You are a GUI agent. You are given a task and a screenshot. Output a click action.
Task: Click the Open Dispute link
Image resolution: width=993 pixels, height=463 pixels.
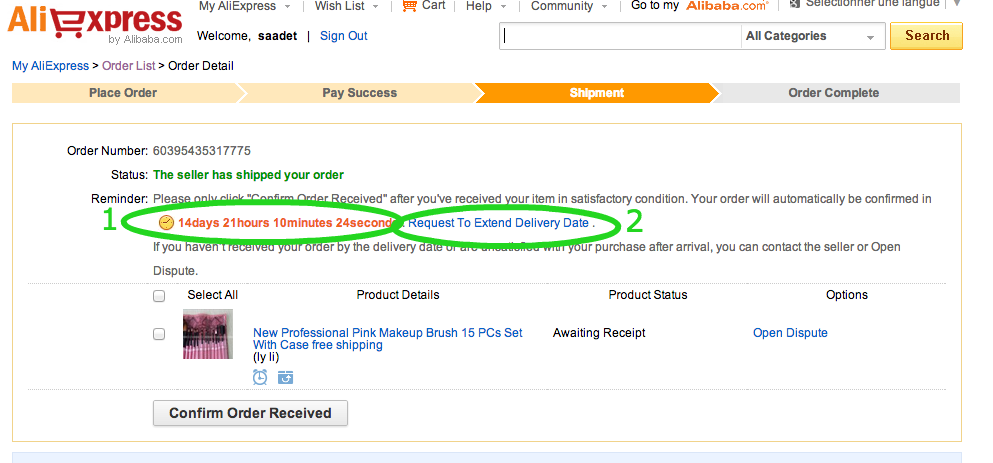pos(790,333)
